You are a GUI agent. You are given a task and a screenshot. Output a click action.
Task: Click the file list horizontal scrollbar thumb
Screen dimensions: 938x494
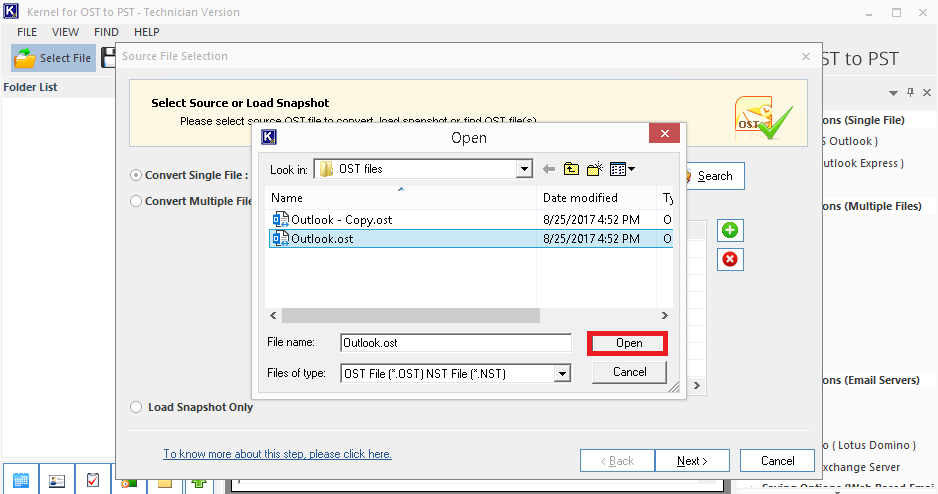tap(411, 315)
